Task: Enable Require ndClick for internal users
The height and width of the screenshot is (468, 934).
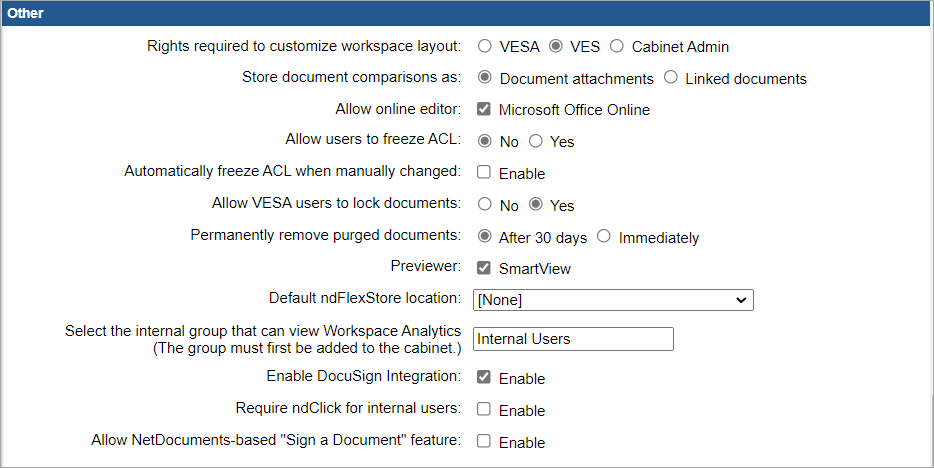Action: pyautogui.click(x=484, y=410)
